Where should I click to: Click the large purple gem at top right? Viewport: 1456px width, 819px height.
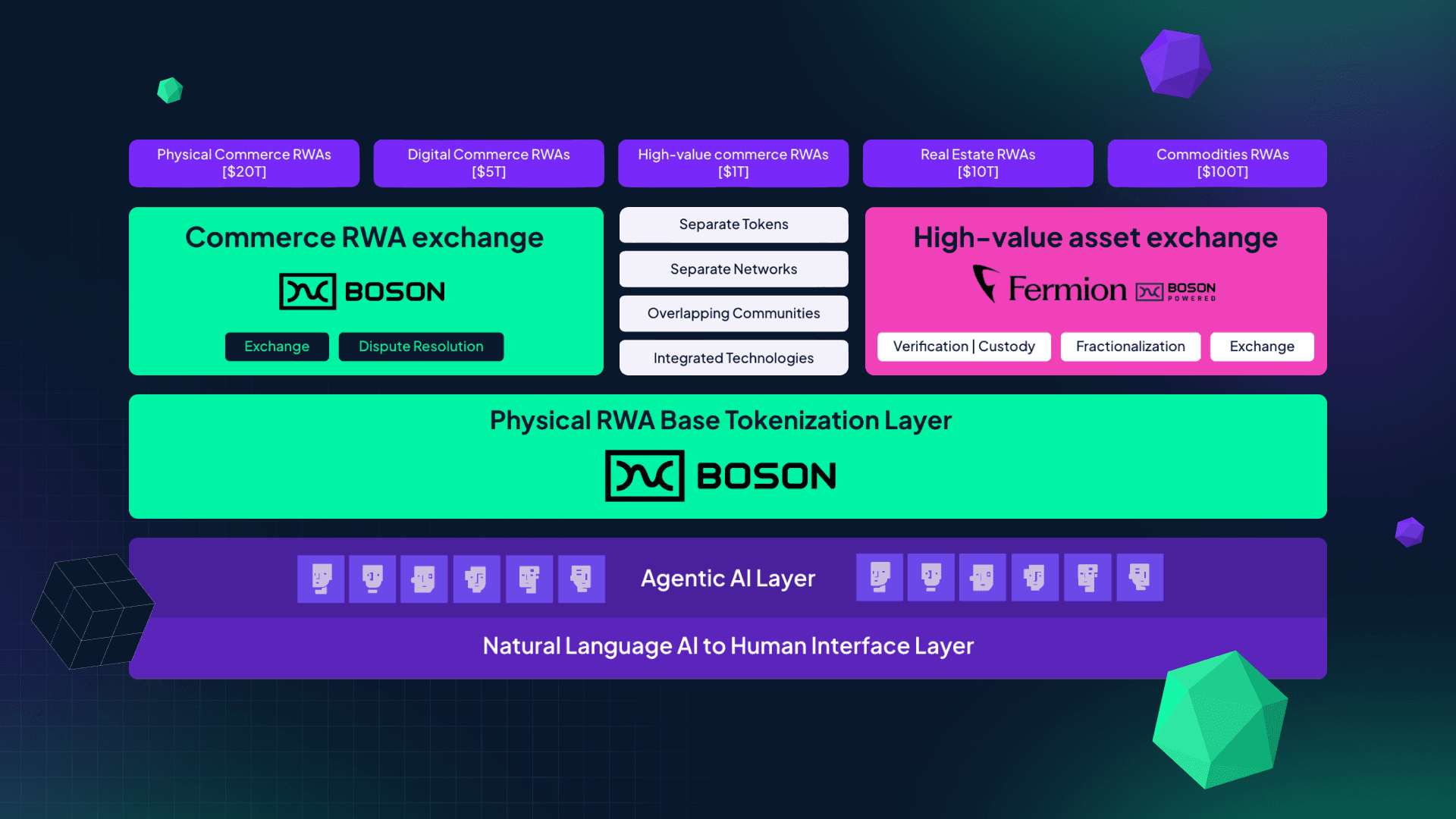point(1176,64)
